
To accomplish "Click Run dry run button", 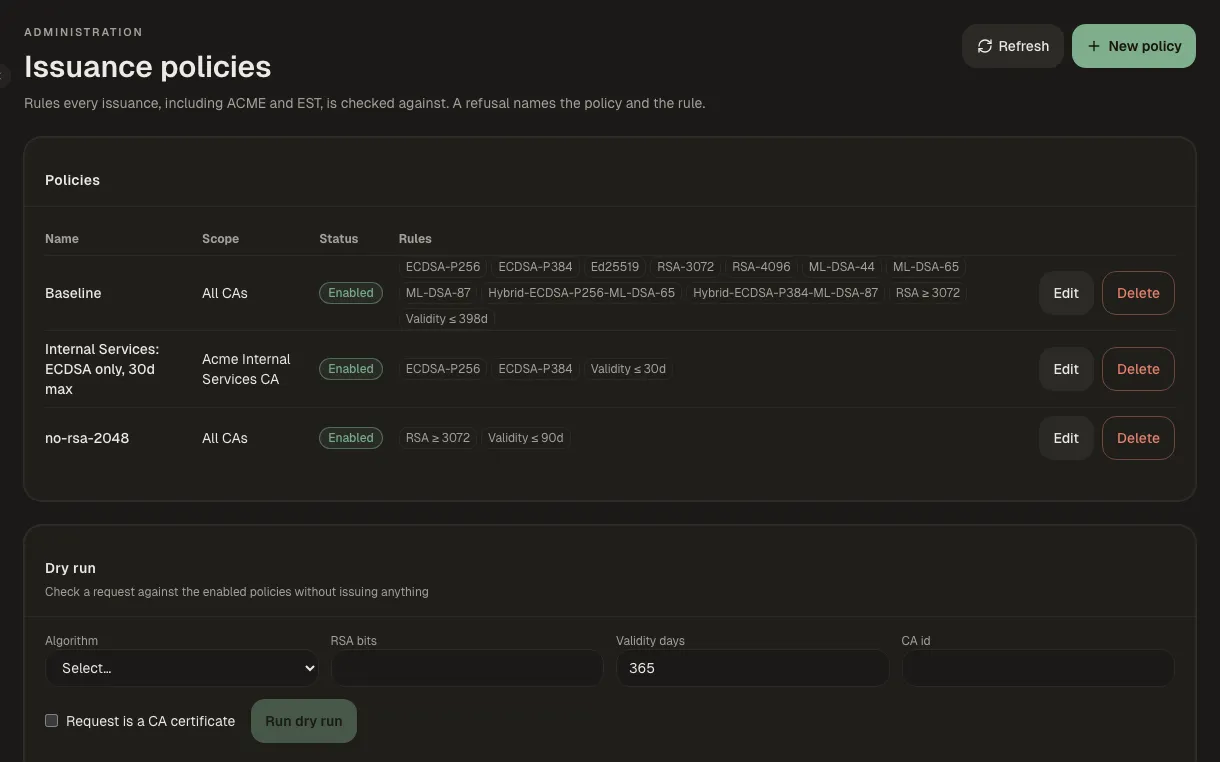I will [x=304, y=721].
